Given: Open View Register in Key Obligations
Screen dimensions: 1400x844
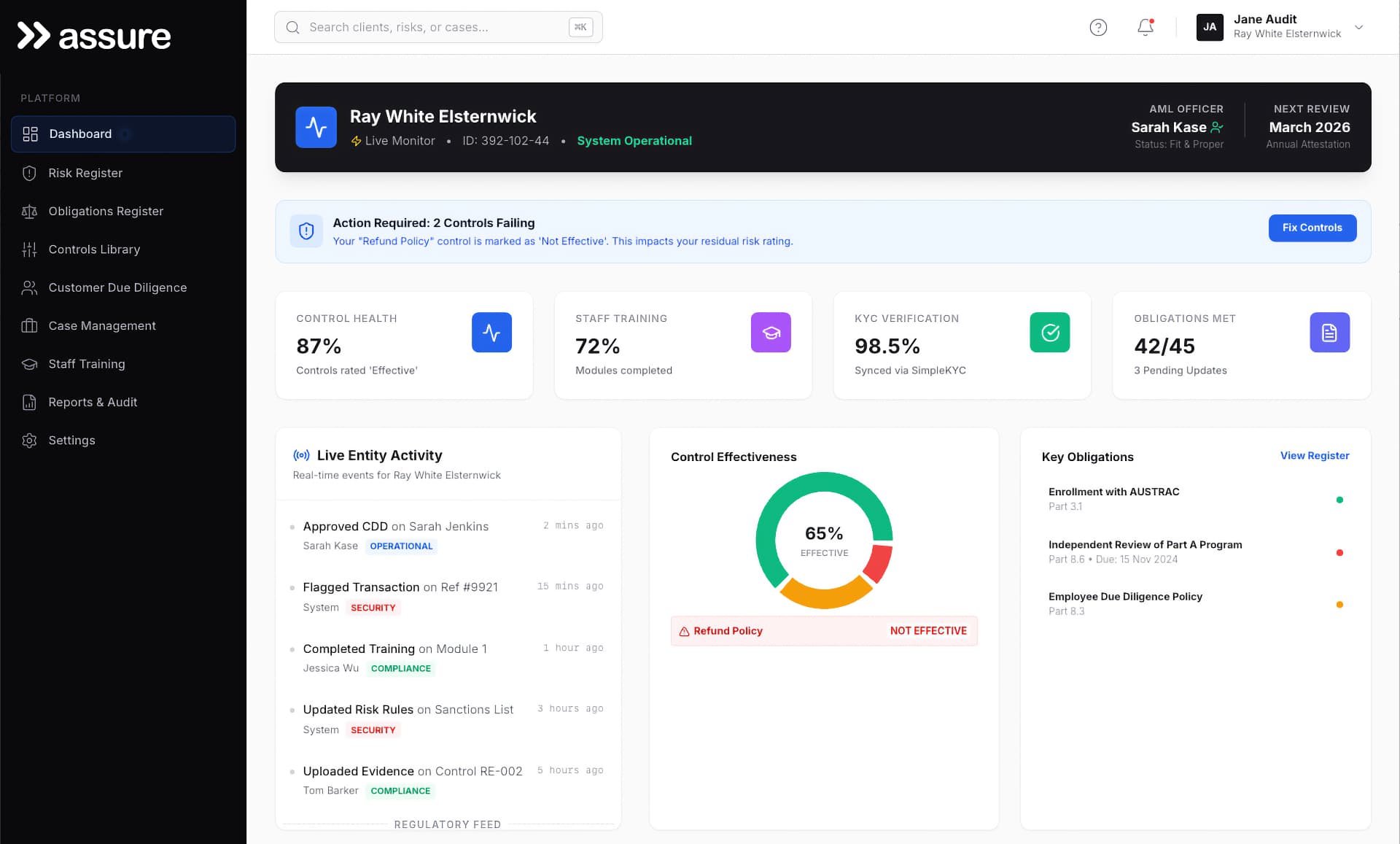Looking at the screenshot, I should (x=1314, y=455).
